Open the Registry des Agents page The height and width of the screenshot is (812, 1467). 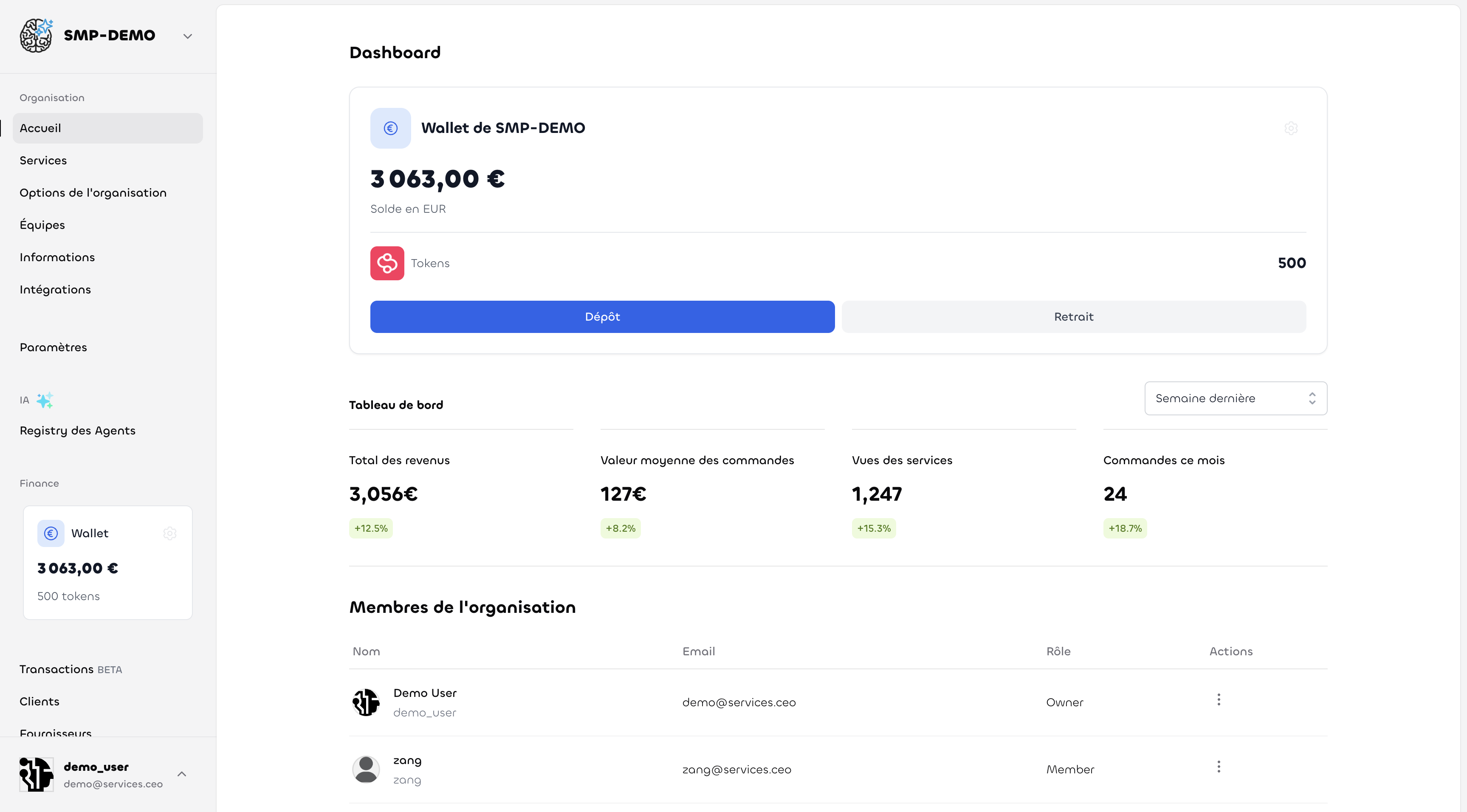pyautogui.click(x=77, y=431)
